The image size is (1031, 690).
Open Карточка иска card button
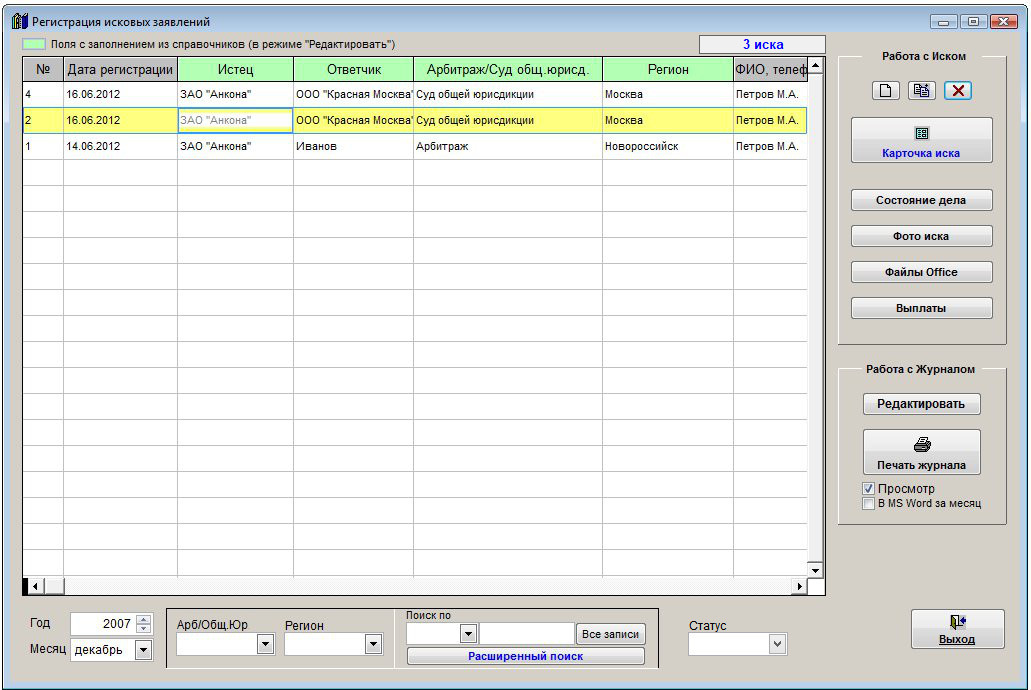point(921,141)
